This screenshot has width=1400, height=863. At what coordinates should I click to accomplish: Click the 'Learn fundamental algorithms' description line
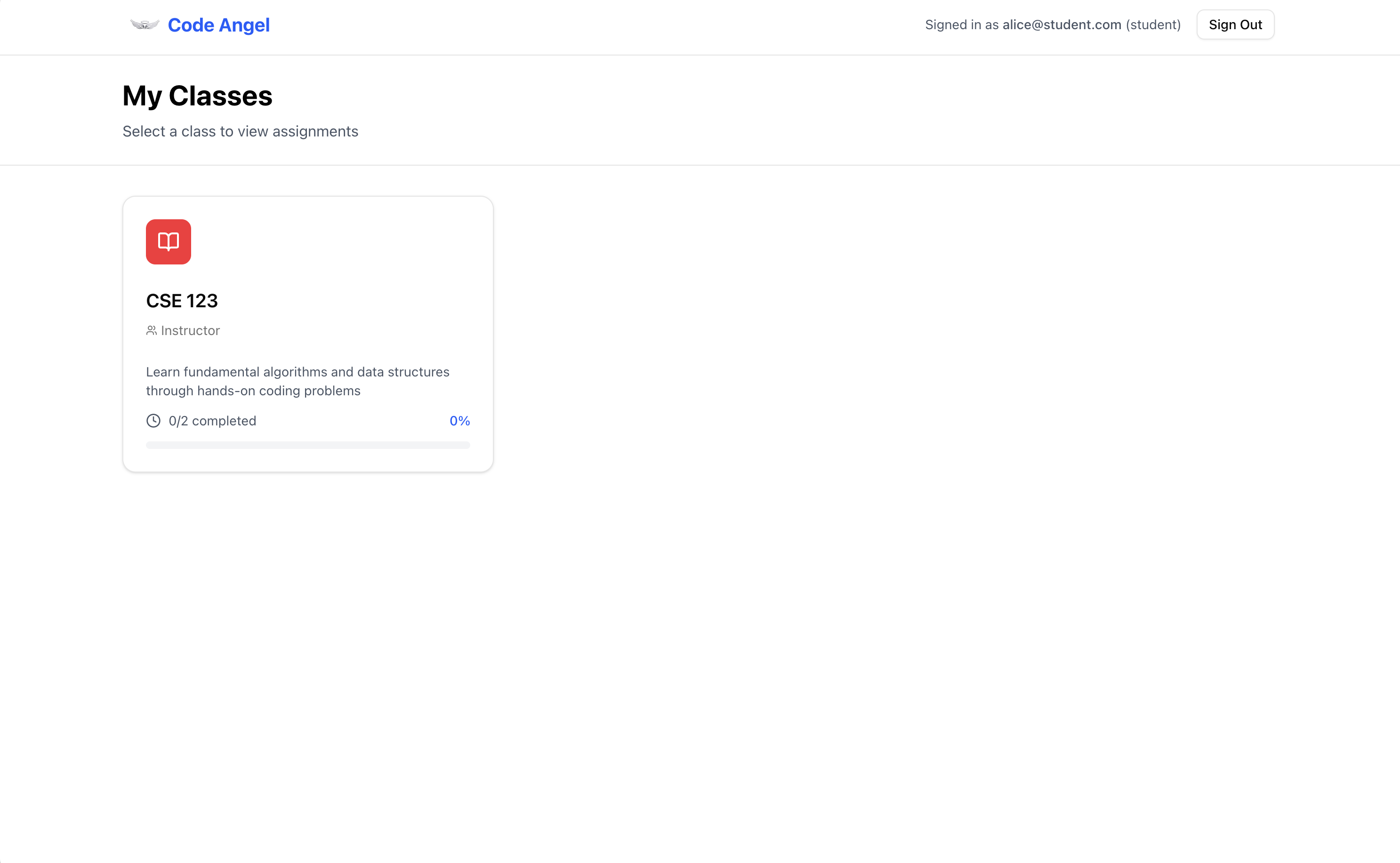point(298,372)
